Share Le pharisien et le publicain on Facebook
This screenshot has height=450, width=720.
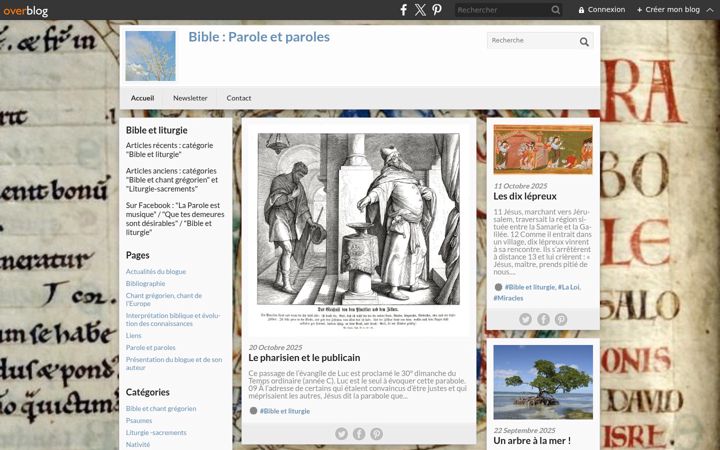pos(359,433)
